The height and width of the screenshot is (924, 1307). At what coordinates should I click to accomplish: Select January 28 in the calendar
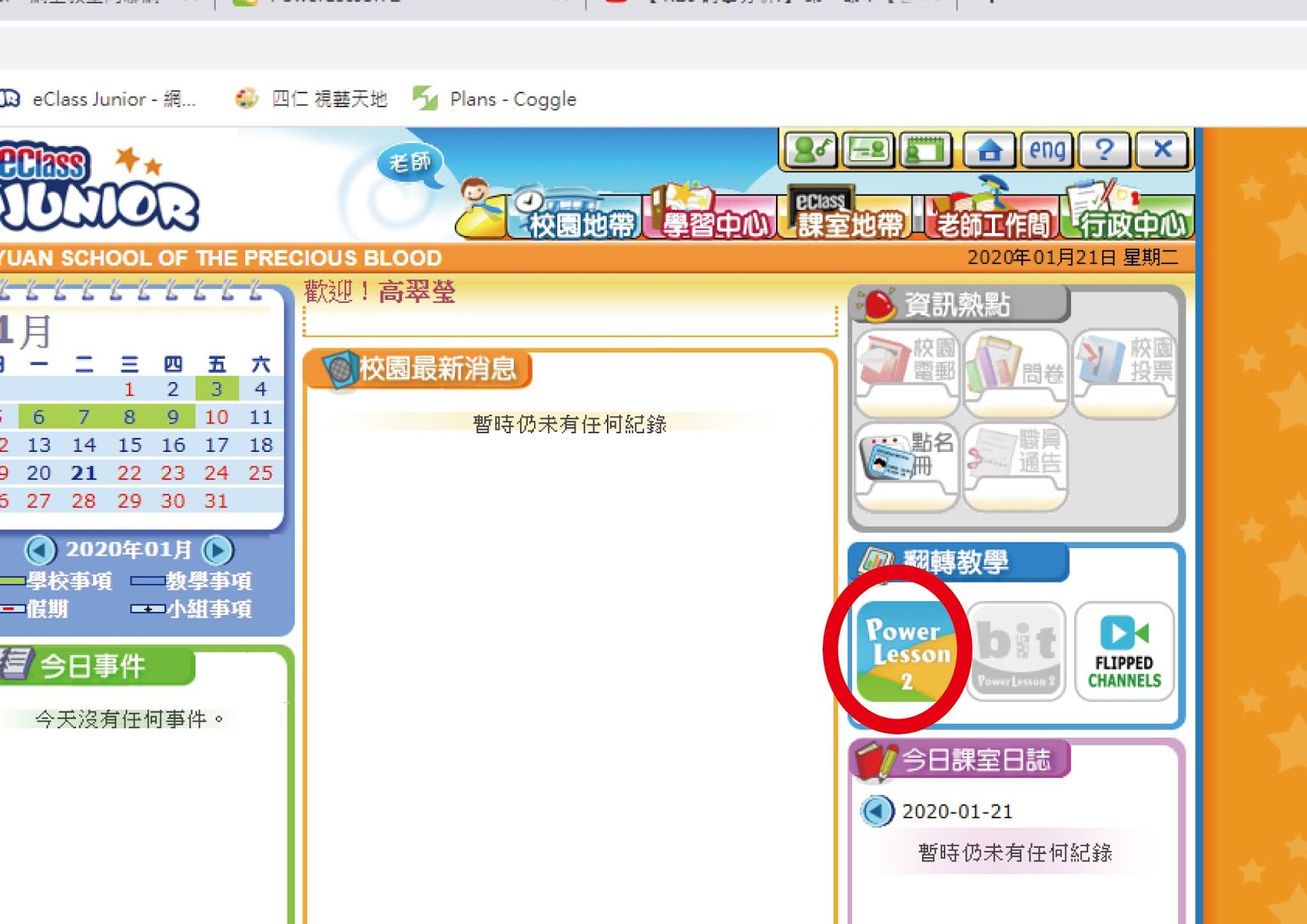click(x=83, y=501)
